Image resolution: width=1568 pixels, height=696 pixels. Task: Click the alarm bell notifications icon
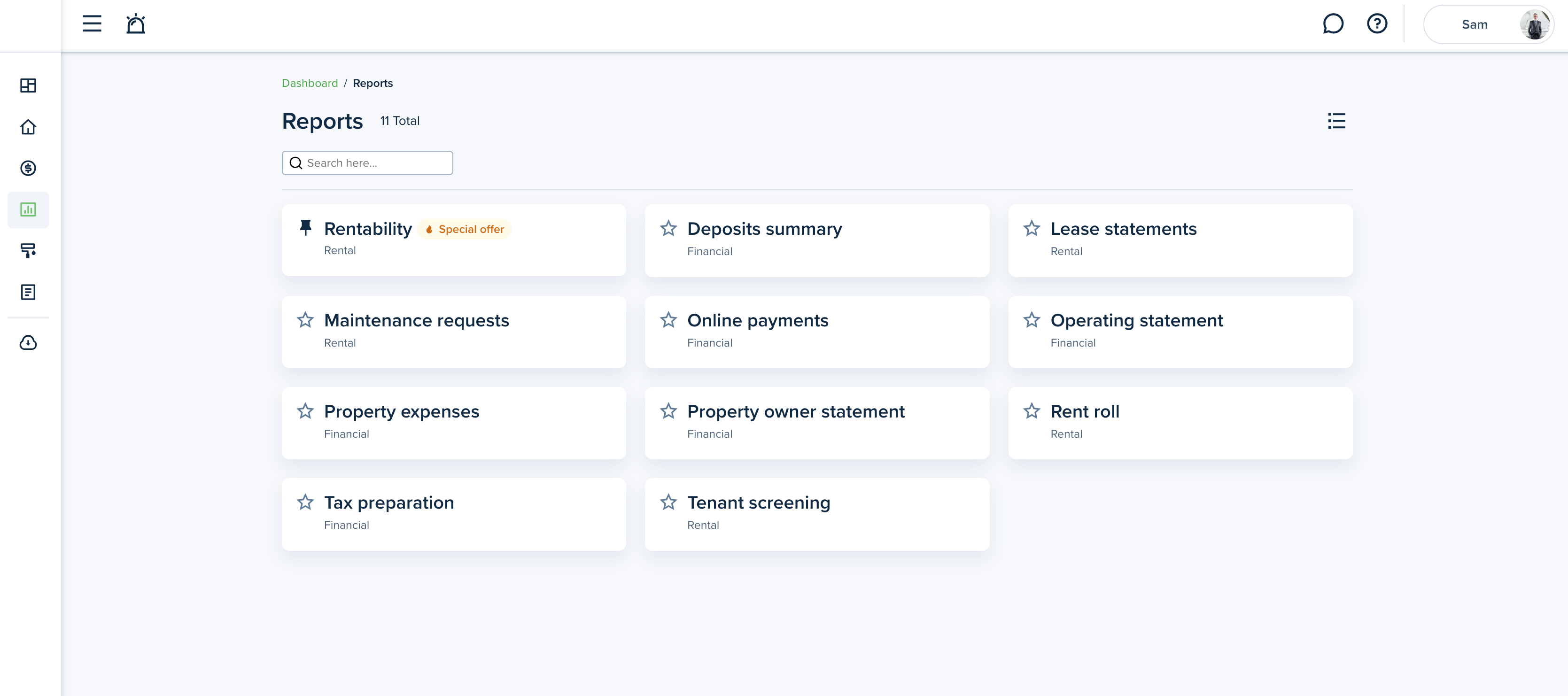[136, 24]
